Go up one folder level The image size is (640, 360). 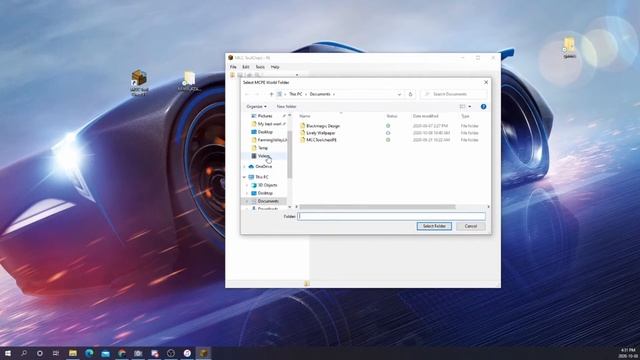(x=271, y=94)
